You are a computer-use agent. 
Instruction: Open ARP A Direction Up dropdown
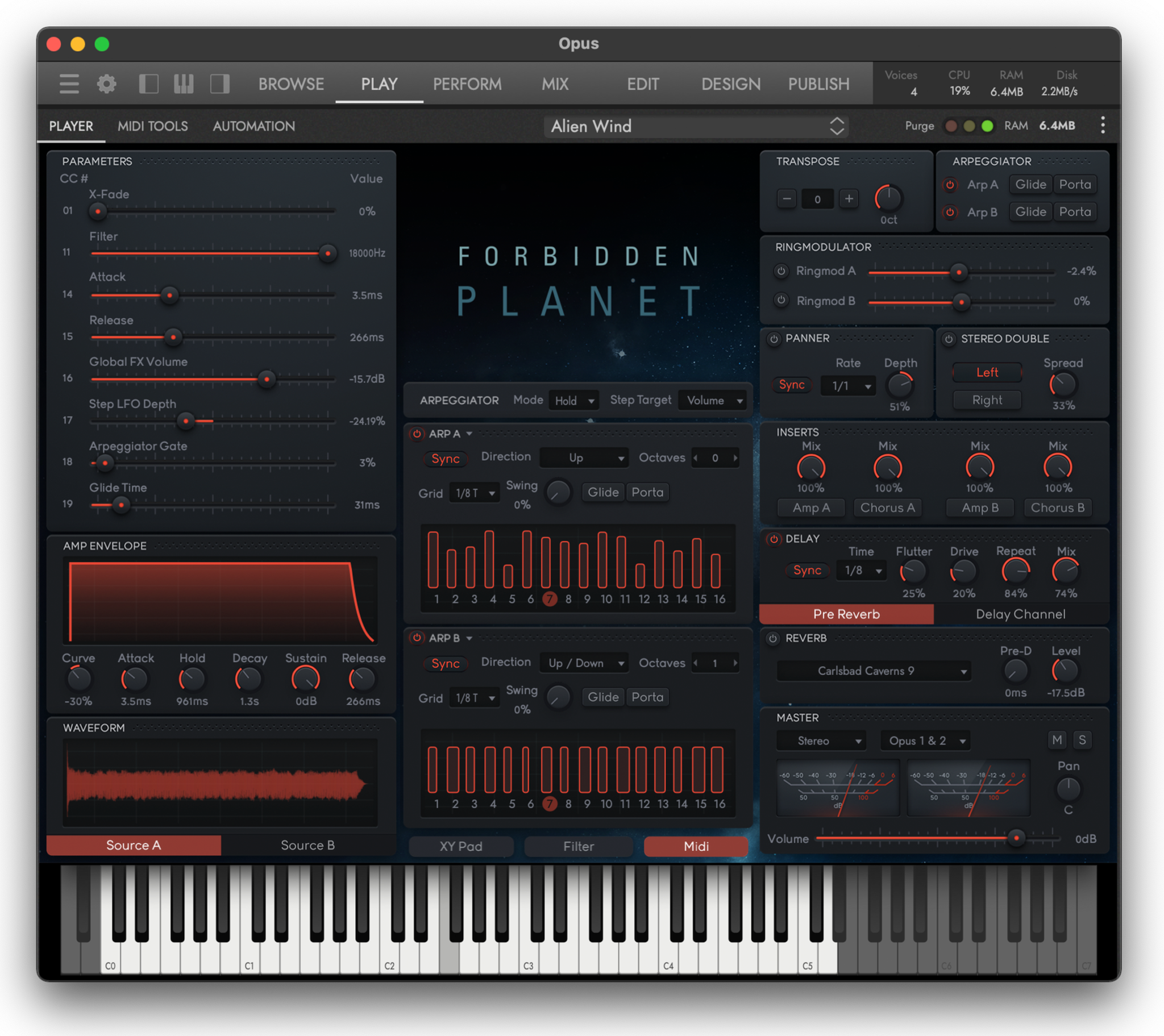(584, 458)
